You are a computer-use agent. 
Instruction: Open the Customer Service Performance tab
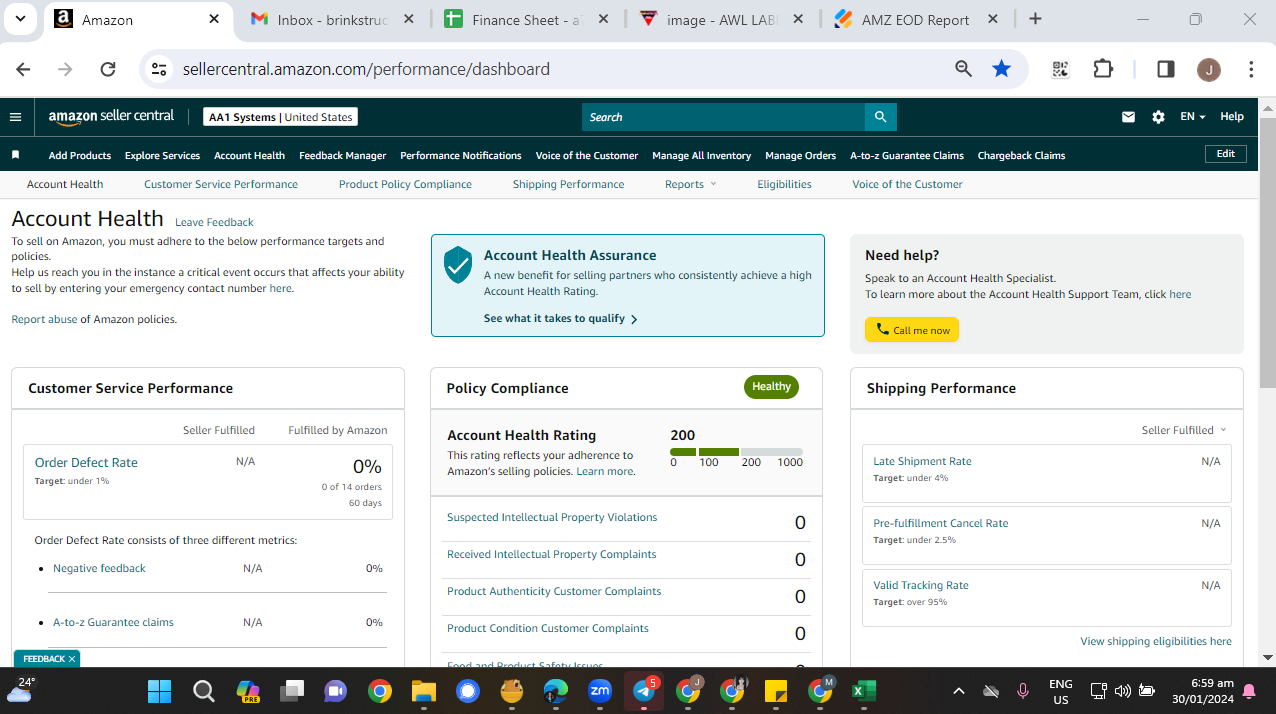(x=221, y=184)
